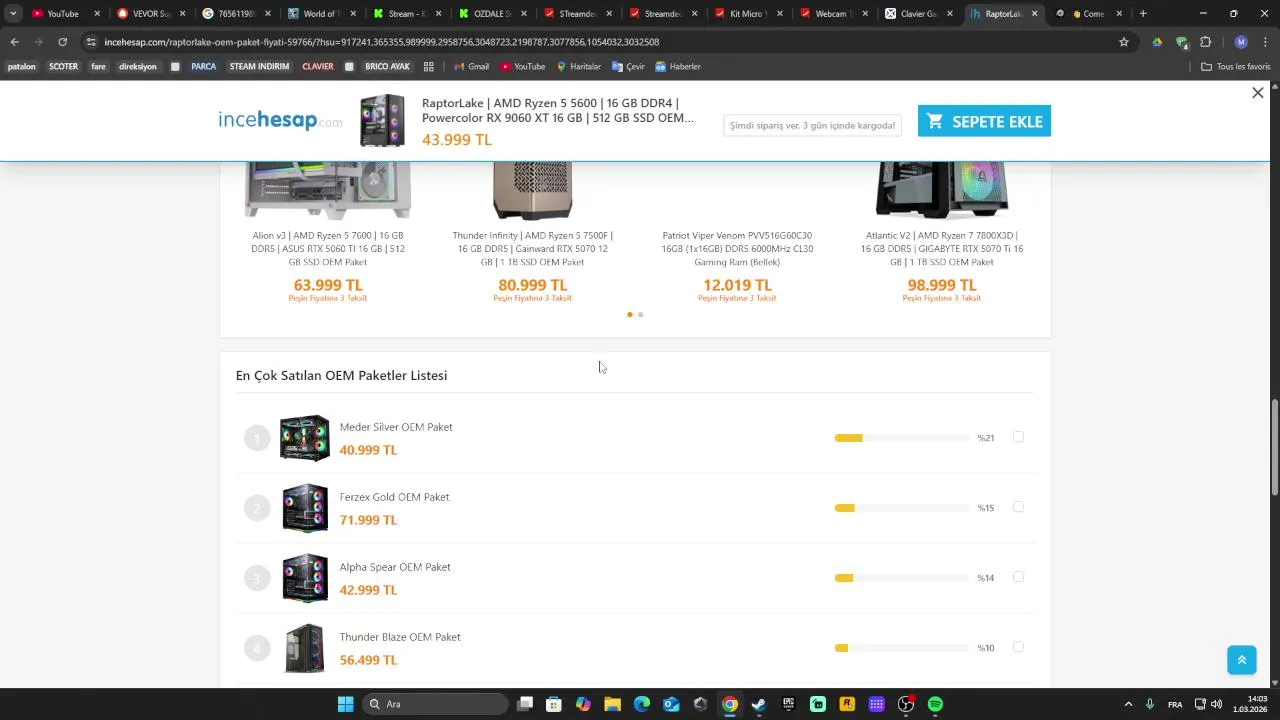Switch to the Clavier Ga browser tab
1280x720 pixels.
pyautogui.click(x=918, y=14)
